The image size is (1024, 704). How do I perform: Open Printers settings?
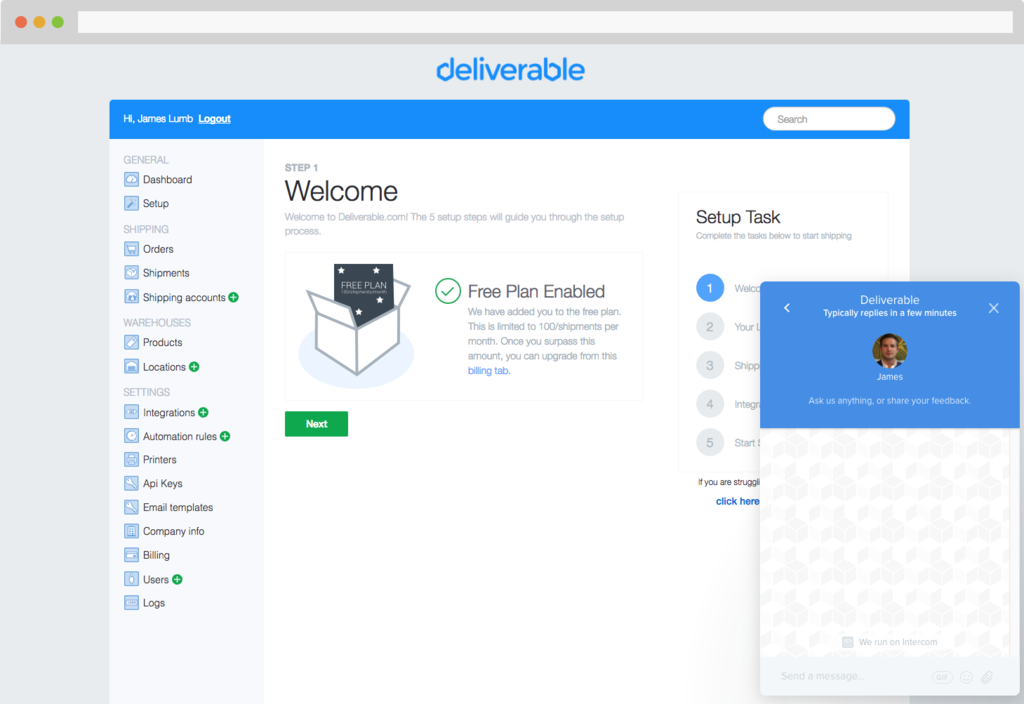coord(159,460)
